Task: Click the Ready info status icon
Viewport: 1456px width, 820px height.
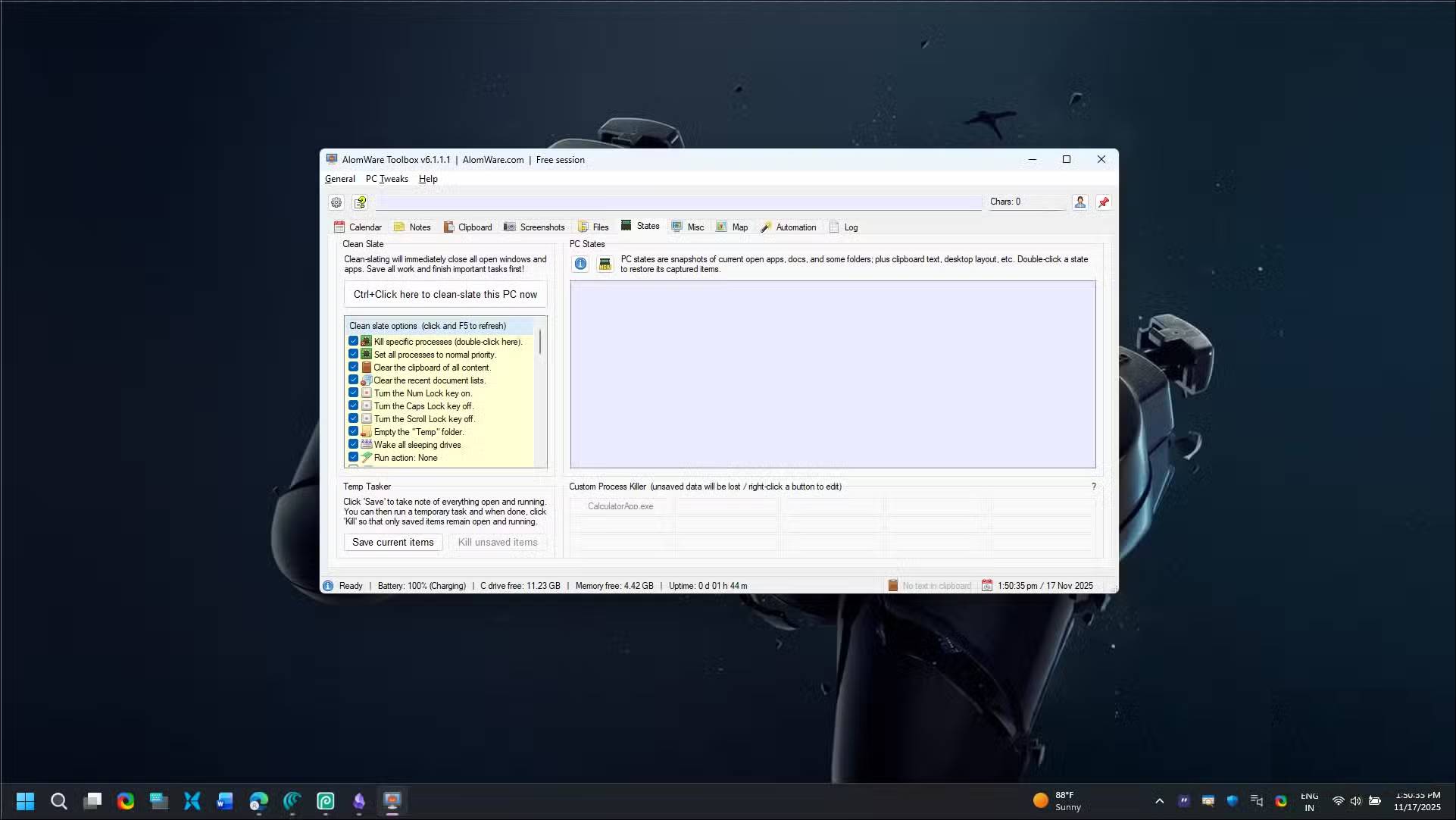Action: (x=328, y=586)
